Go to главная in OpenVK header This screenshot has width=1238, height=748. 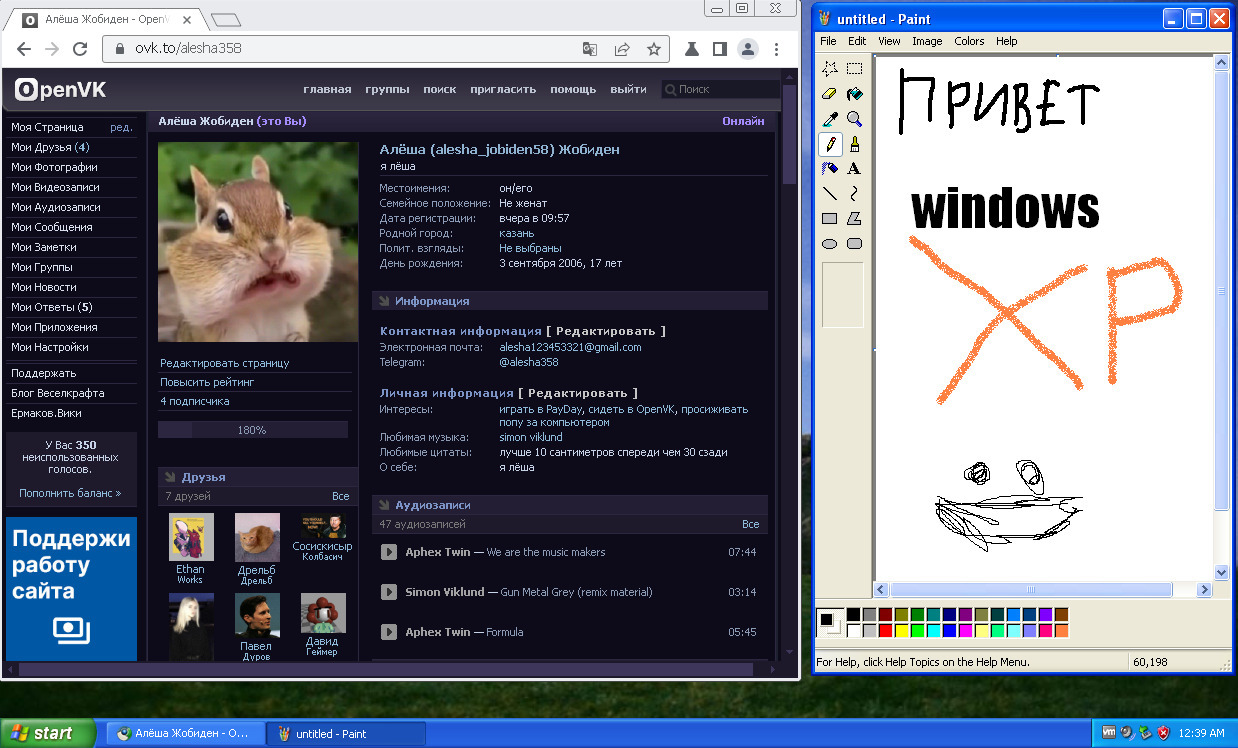pyautogui.click(x=327, y=89)
